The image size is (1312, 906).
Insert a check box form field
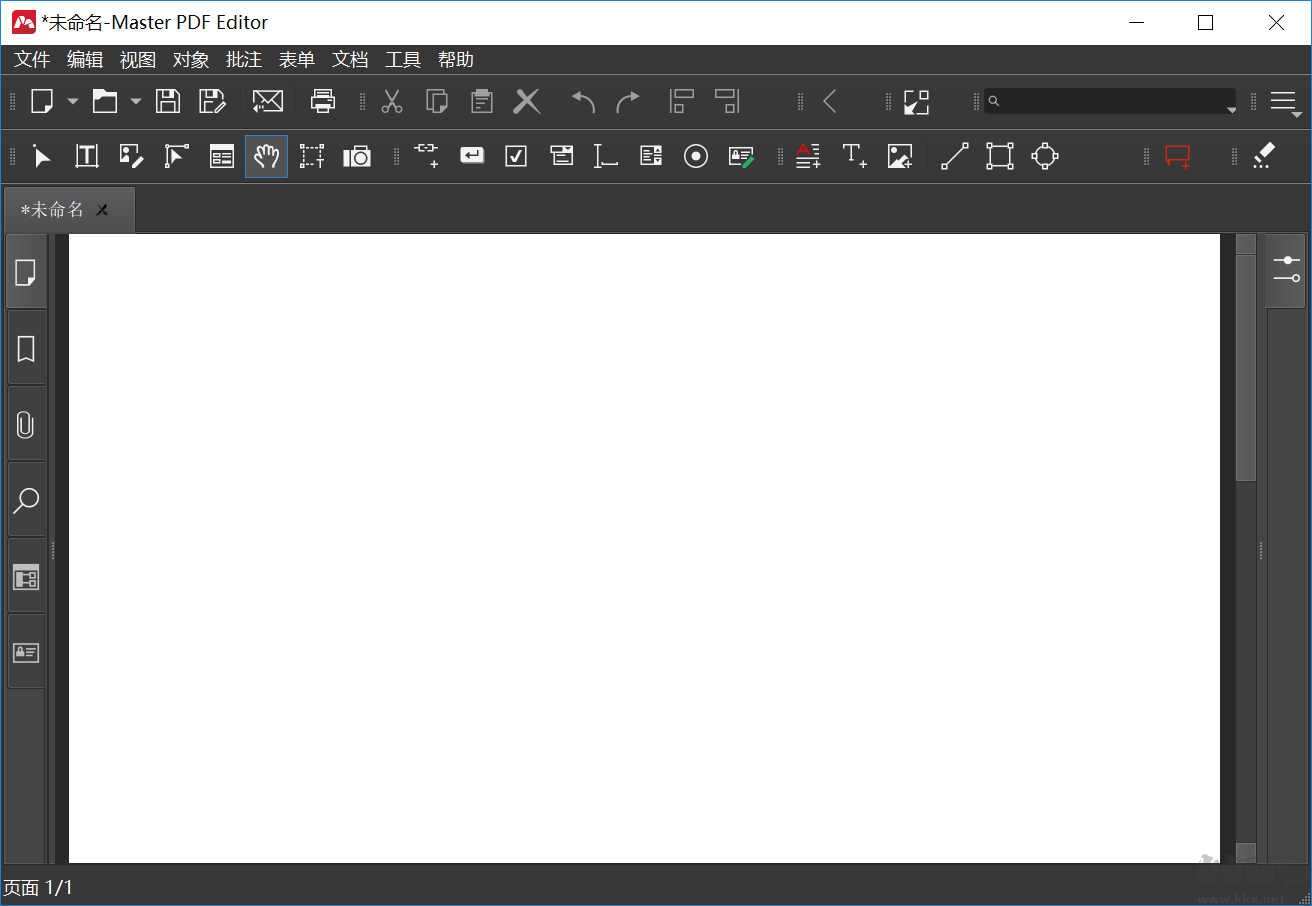516,156
